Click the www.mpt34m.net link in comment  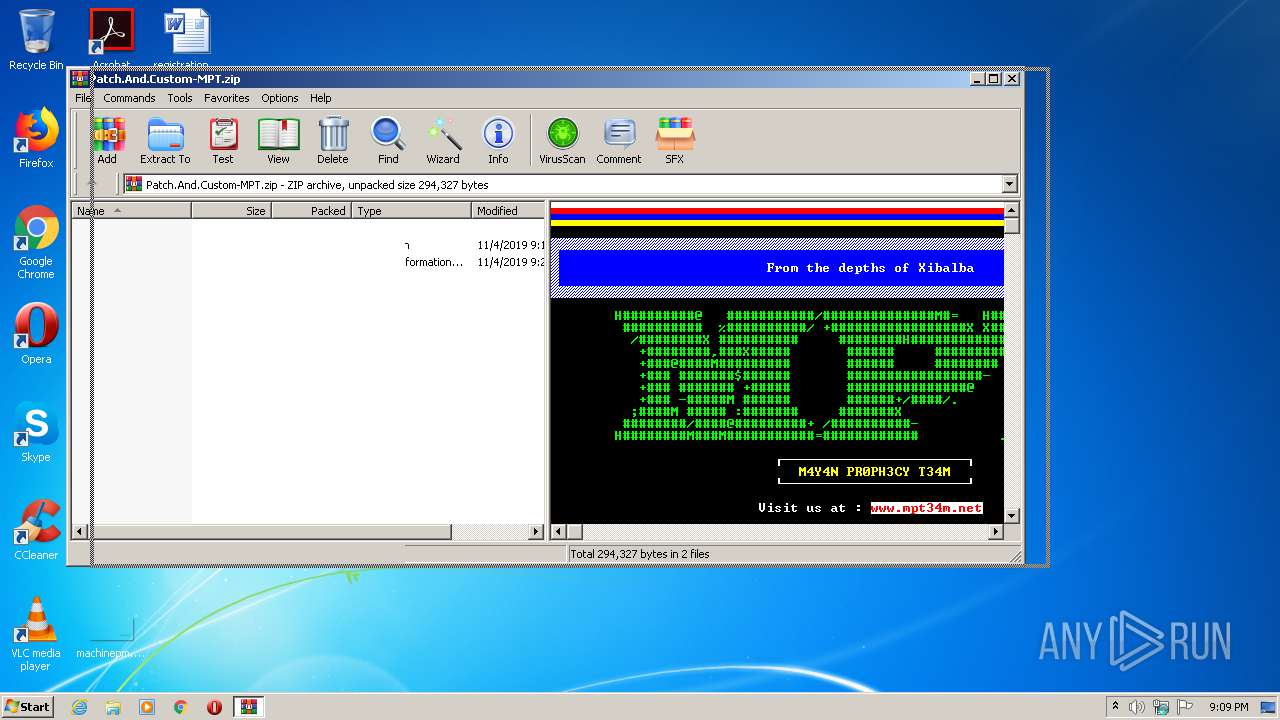926,508
